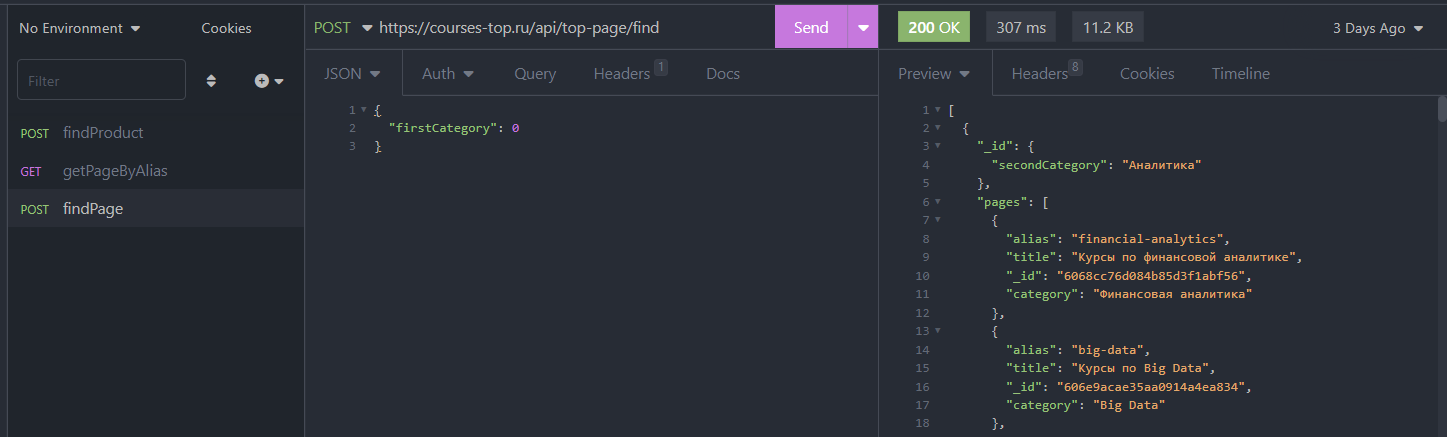Click the 307 ms response time
Image resolution: width=1447 pixels, height=437 pixels.
pos(1021,28)
